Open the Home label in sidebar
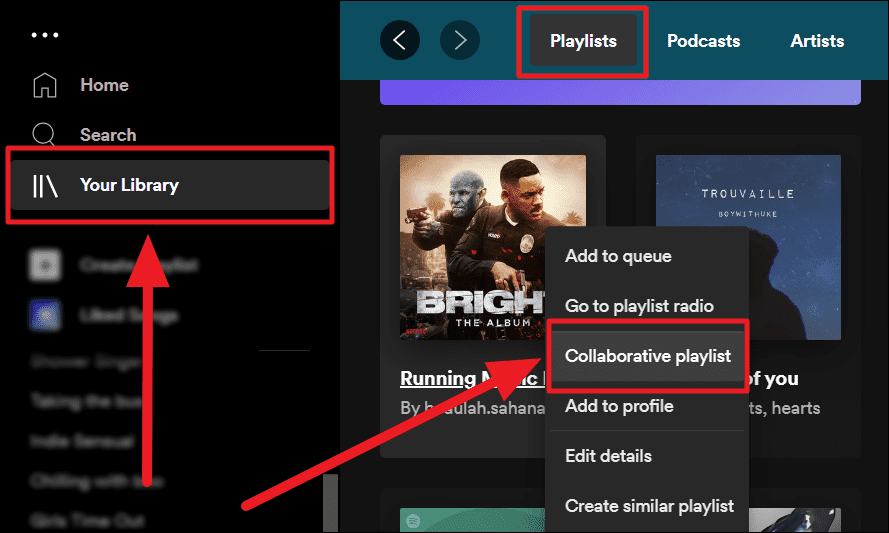The image size is (889, 533). pos(104,85)
